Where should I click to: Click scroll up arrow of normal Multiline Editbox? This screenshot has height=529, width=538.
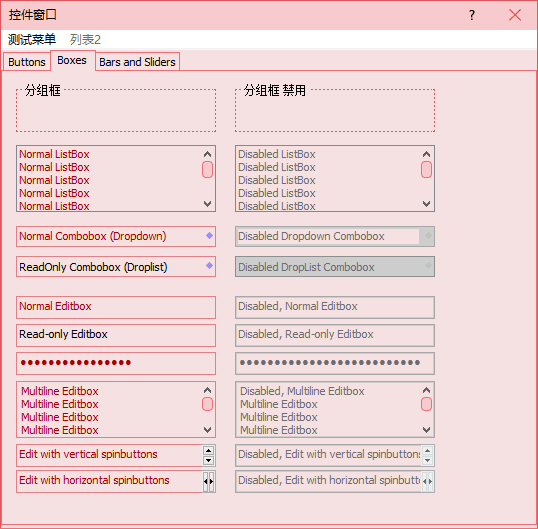(x=207, y=390)
